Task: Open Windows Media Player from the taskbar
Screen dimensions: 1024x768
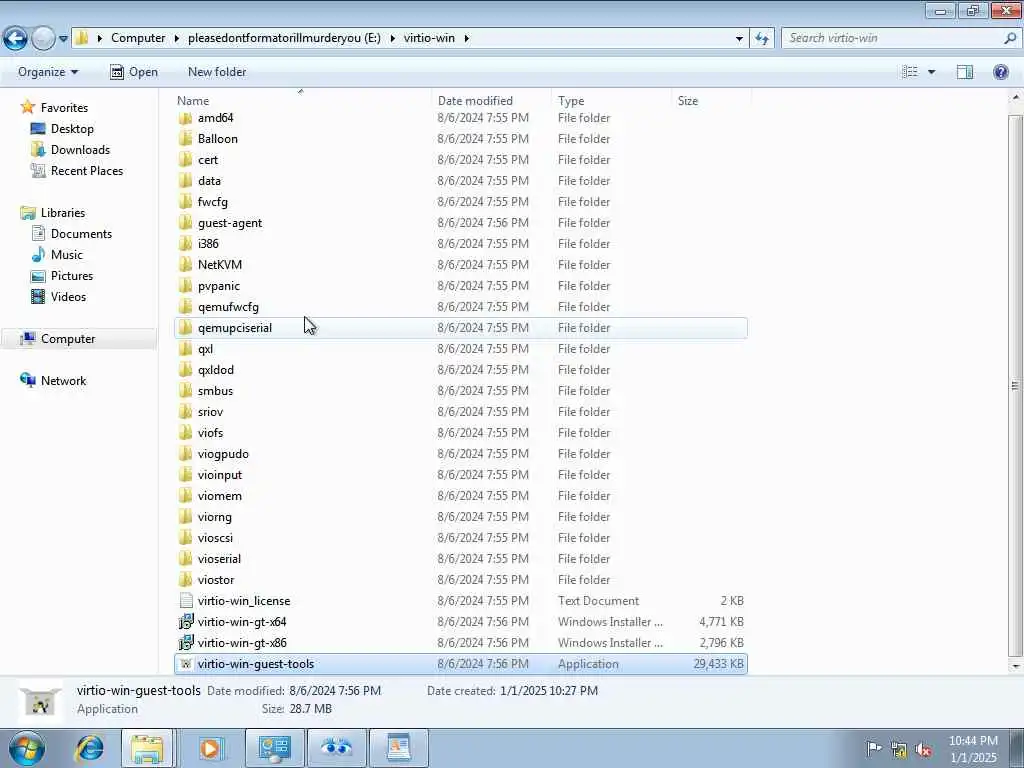Action: click(x=210, y=748)
